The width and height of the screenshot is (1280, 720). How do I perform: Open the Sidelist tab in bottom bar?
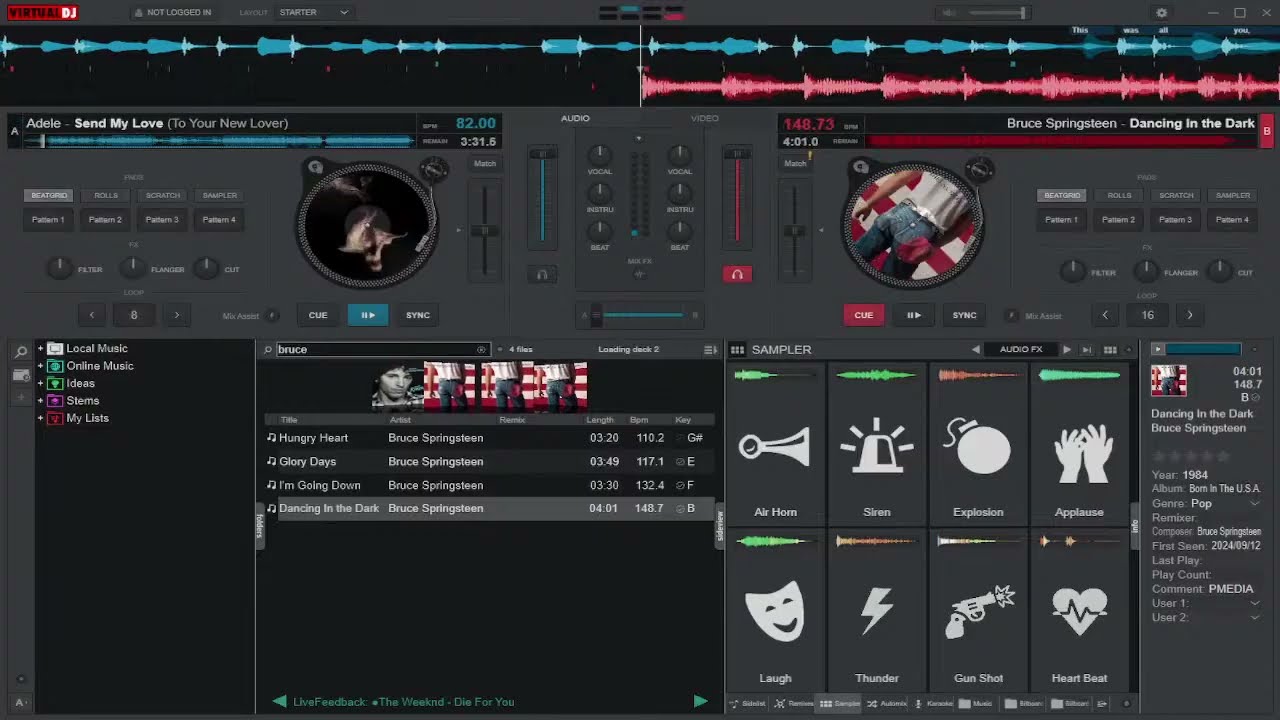tap(748, 704)
